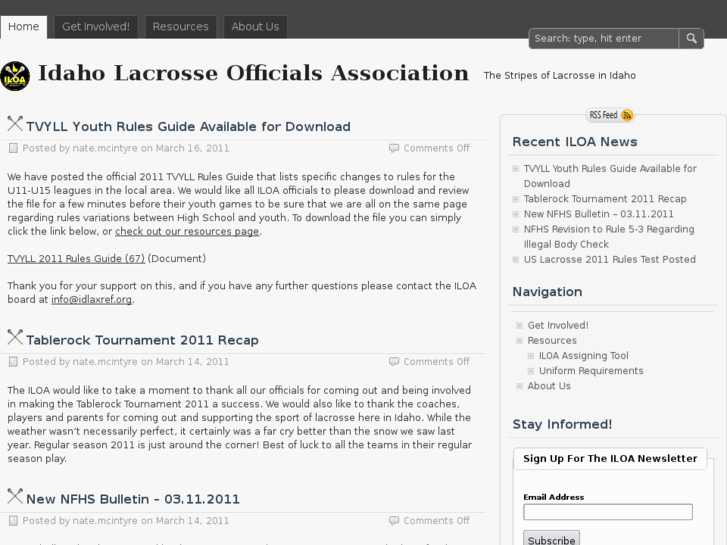
Task: Open Tablerock Tournament 2011 Recap post title
Action: tap(142, 340)
